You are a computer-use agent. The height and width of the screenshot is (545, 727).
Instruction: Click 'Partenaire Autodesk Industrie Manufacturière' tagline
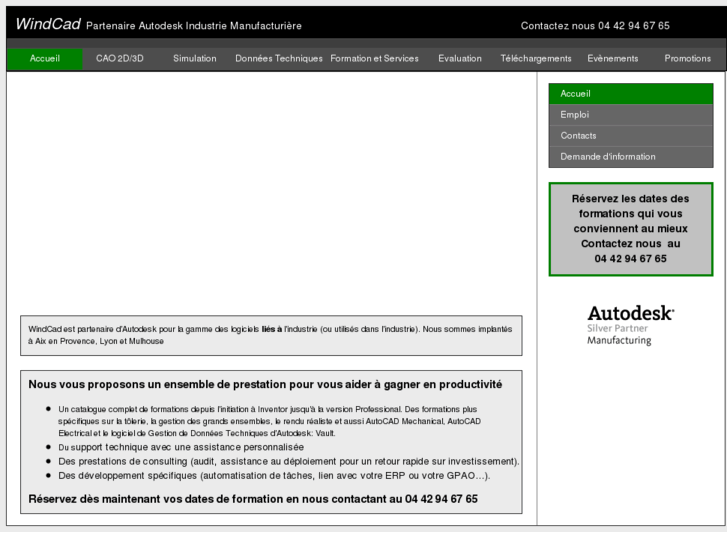pos(194,26)
